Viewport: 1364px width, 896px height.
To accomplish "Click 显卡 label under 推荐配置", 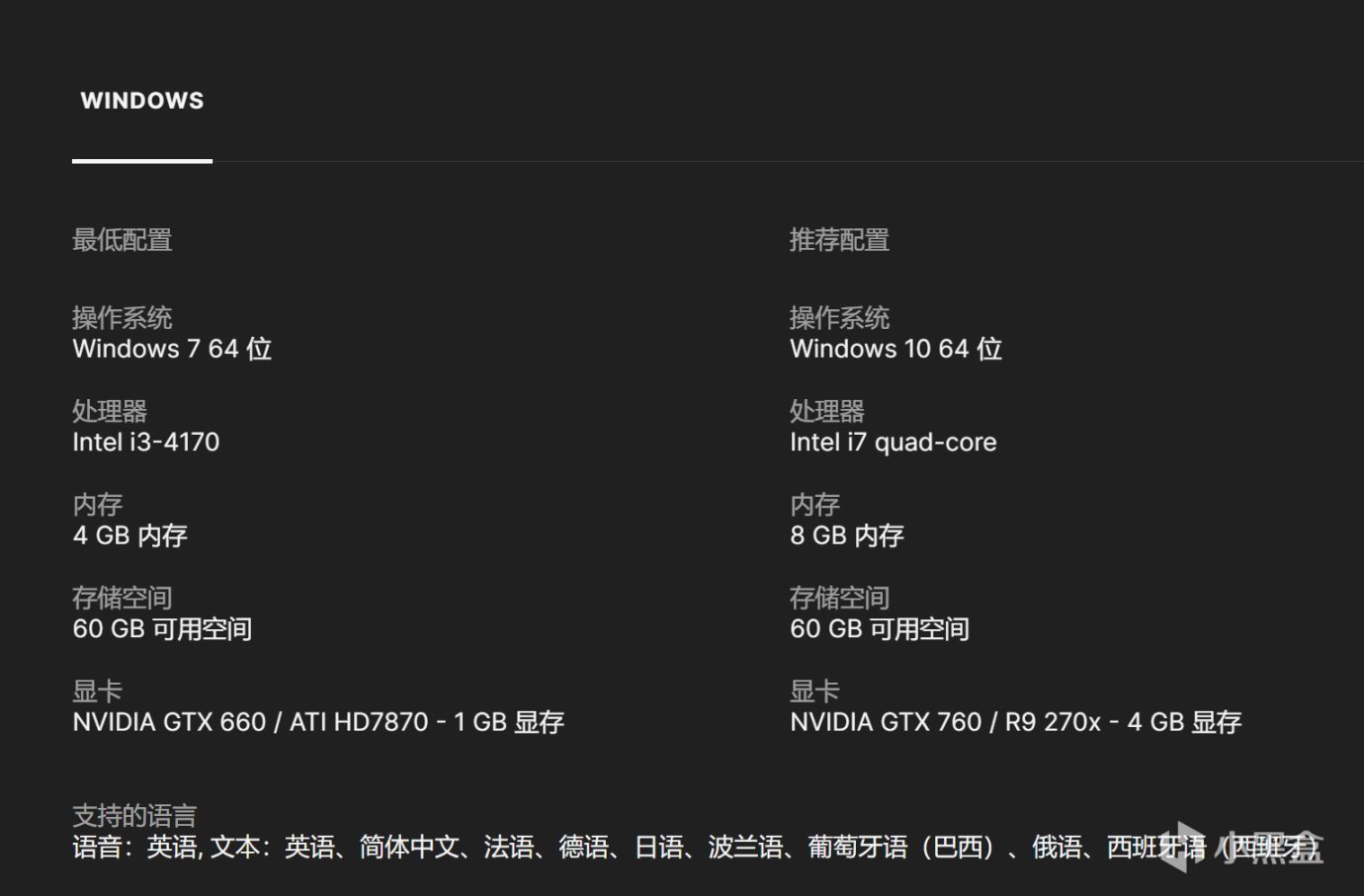I will (815, 692).
